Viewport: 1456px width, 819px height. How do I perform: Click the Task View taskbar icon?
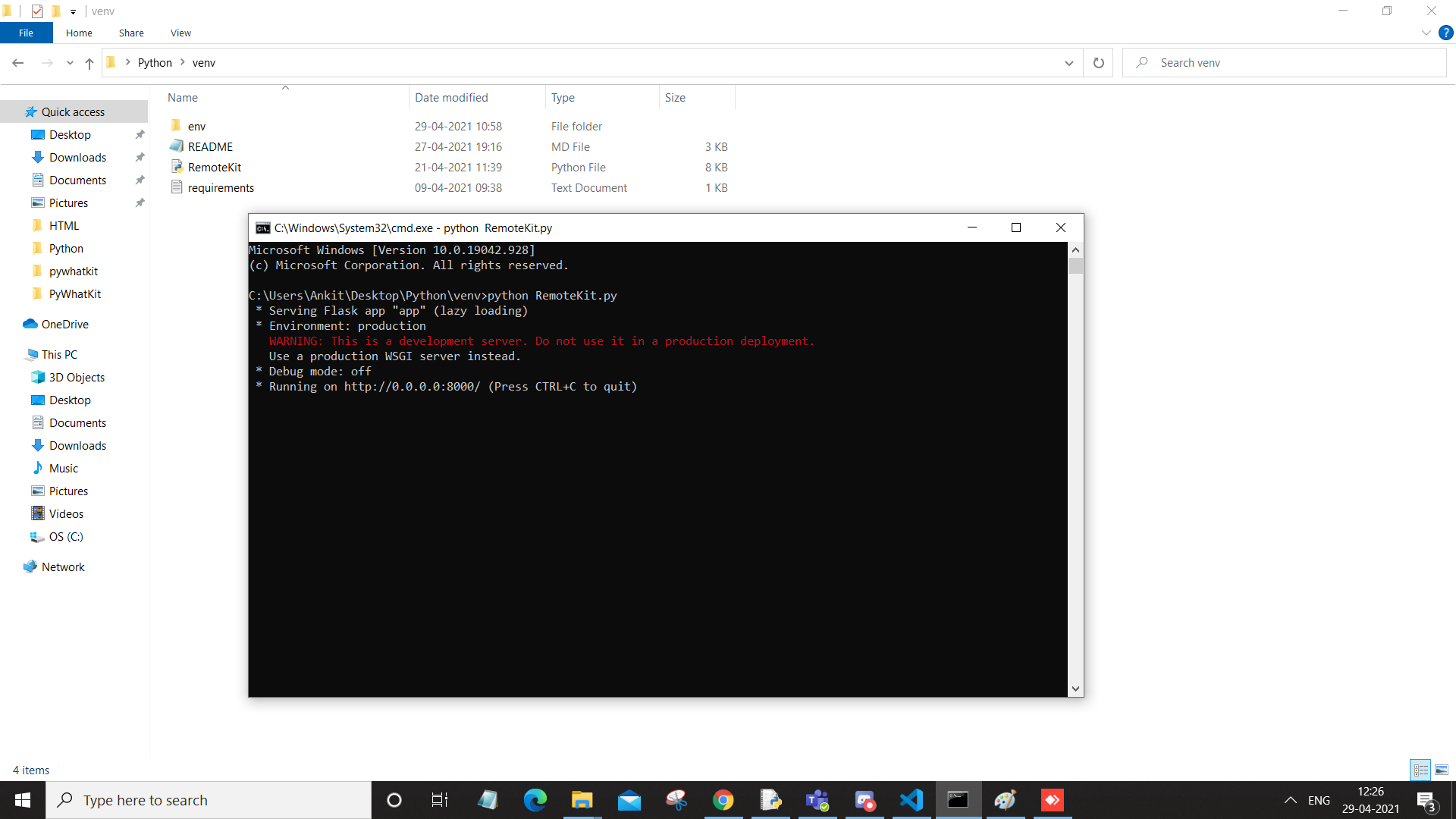[440, 800]
